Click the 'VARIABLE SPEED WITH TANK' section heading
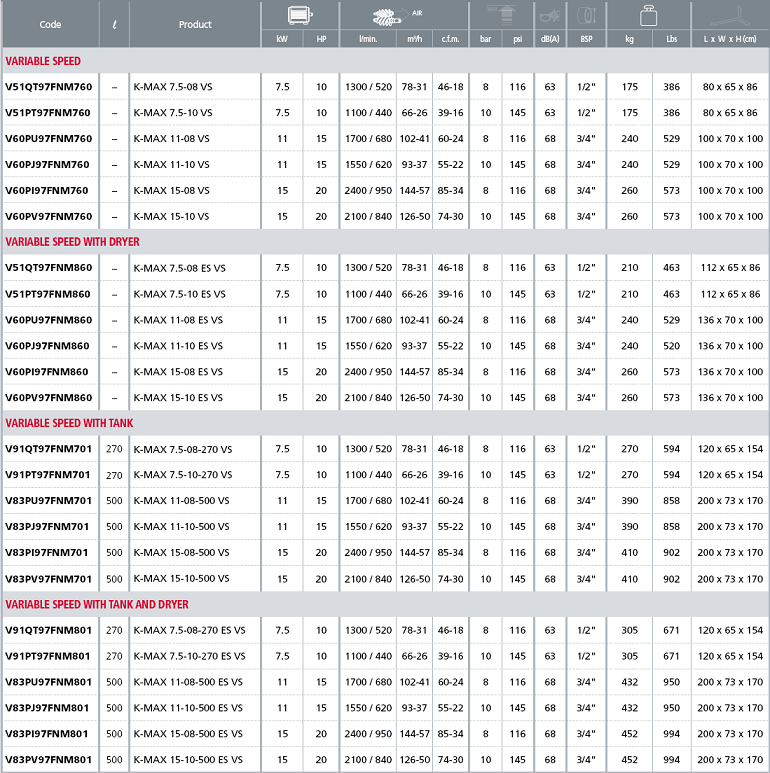 point(69,423)
